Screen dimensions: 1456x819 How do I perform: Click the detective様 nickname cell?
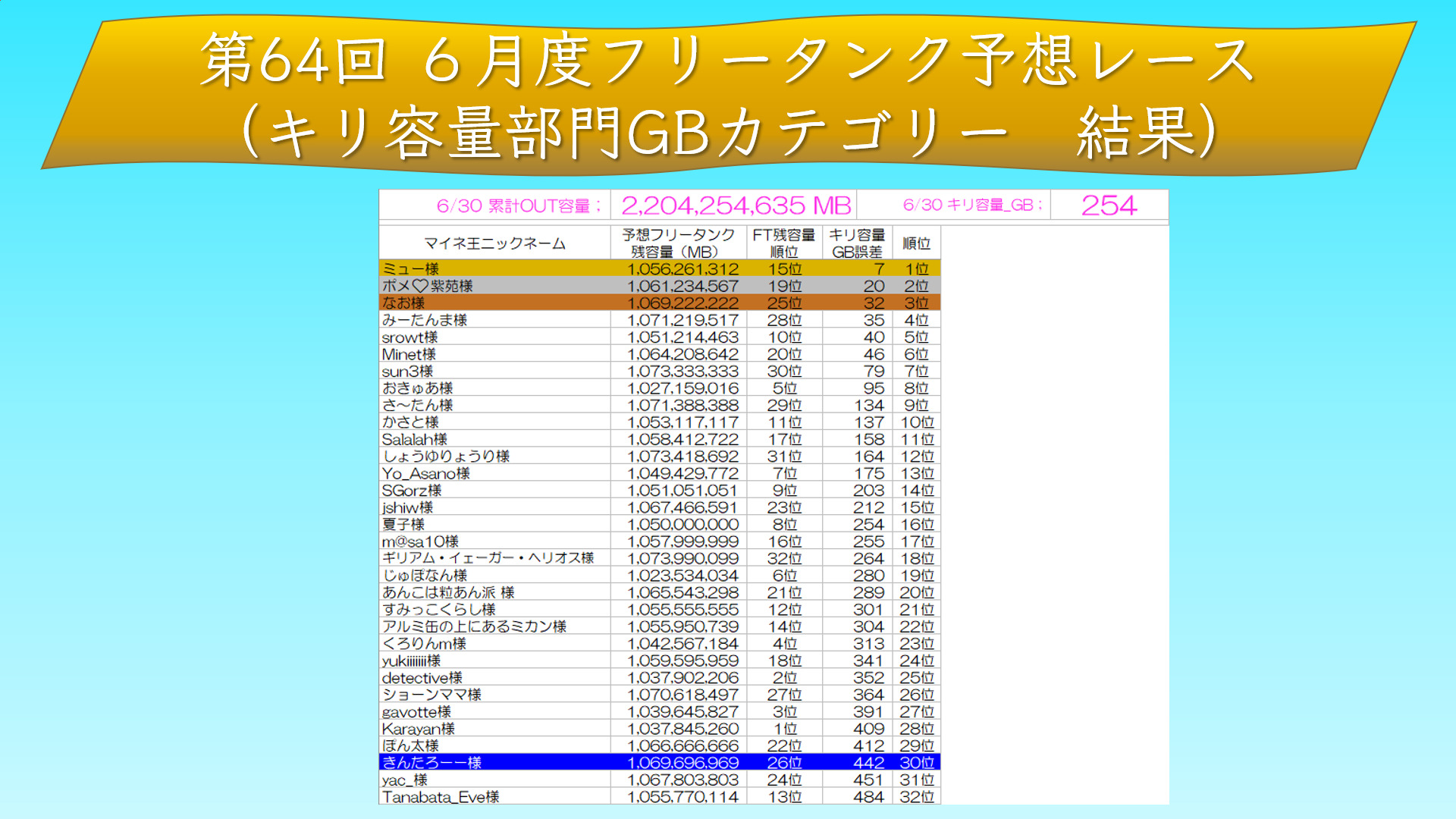click(x=422, y=678)
